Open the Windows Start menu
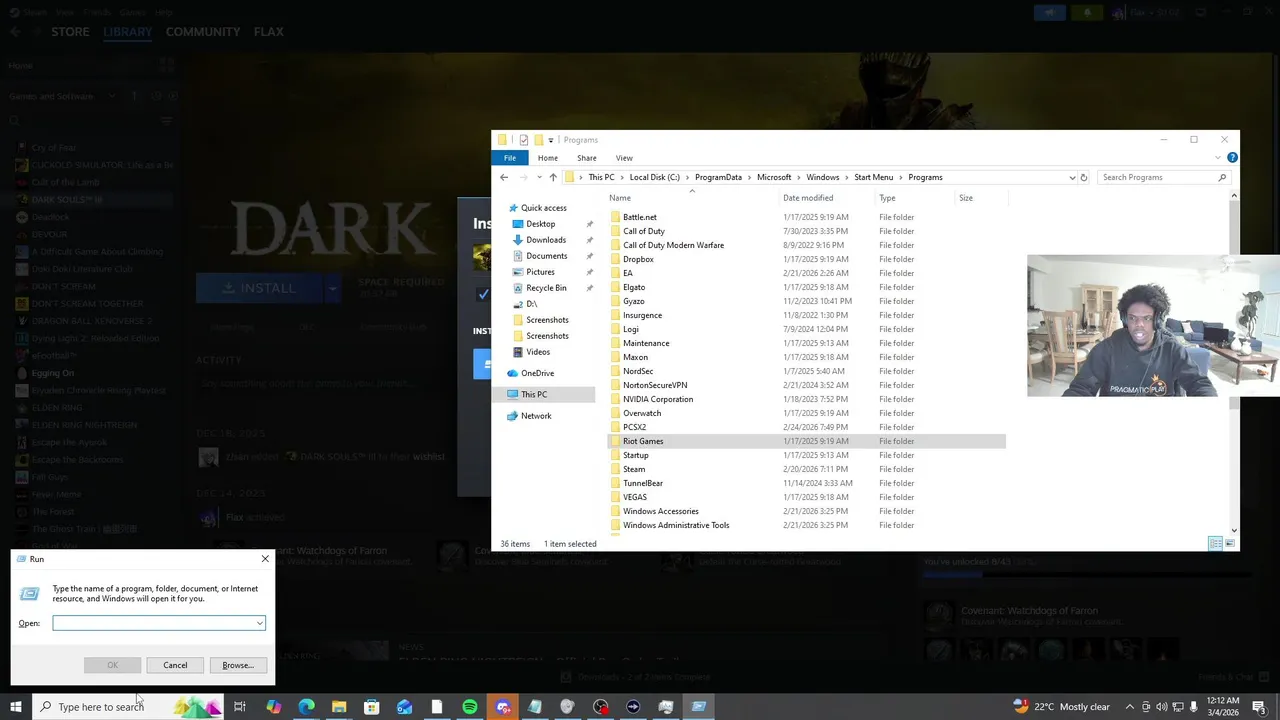Viewport: 1280px width, 720px height. (x=16, y=707)
